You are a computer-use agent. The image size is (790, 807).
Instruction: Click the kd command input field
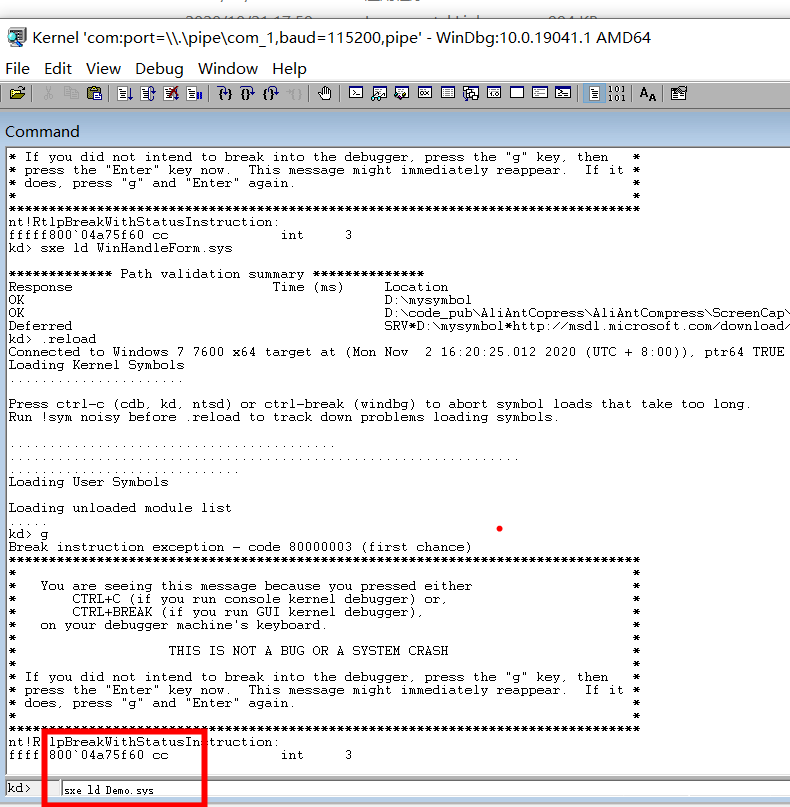(x=425, y=789)
